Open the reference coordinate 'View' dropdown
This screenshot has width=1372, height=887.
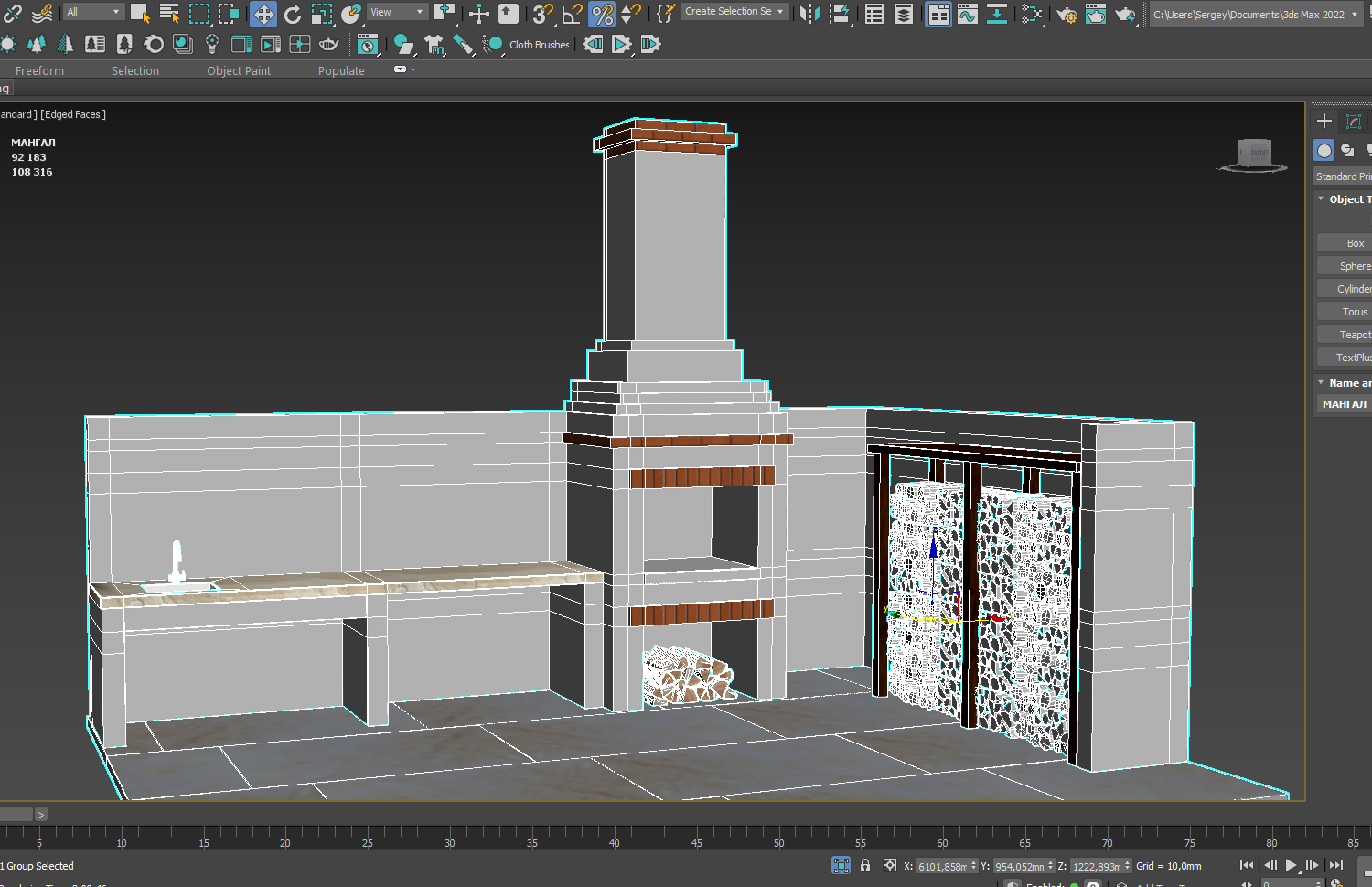(397, 12)
